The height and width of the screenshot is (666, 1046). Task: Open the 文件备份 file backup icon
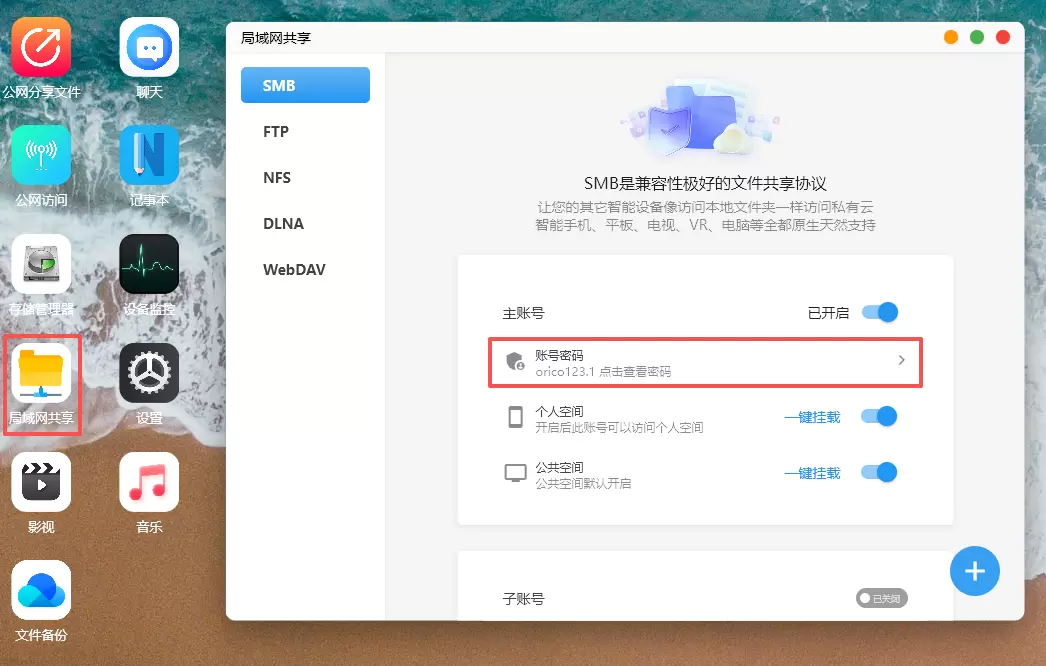(x=41, y=590)
